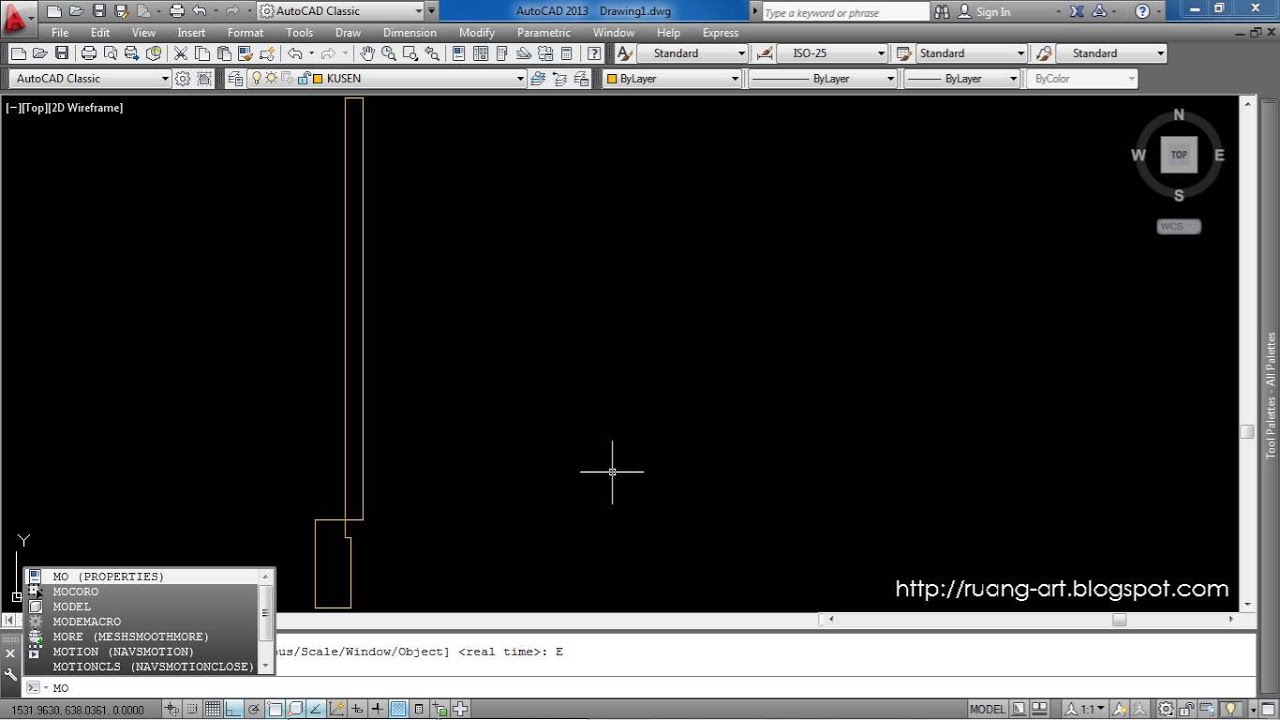
Task: Click Sign In link
Action: pos(993,12)
